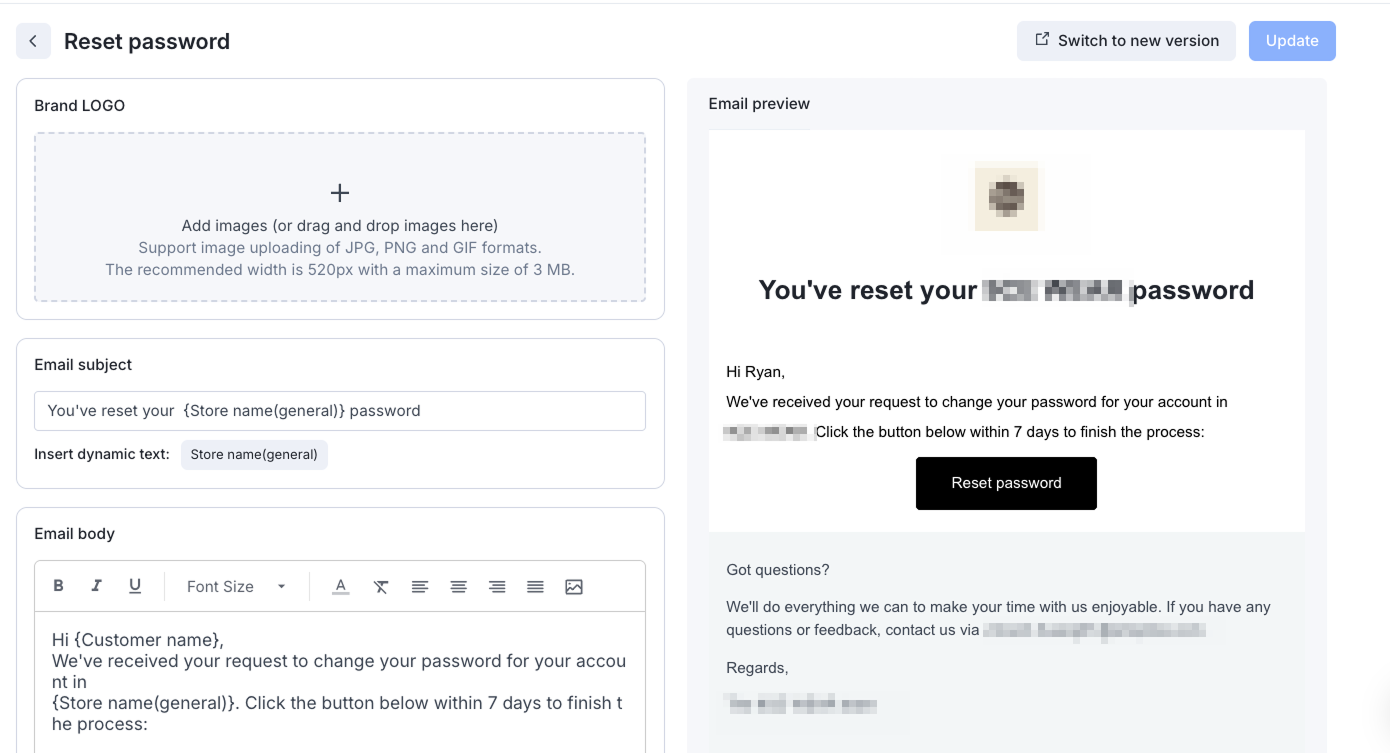Justify the email body text
Screen dimensions: 1390x753
coord(535,587)
